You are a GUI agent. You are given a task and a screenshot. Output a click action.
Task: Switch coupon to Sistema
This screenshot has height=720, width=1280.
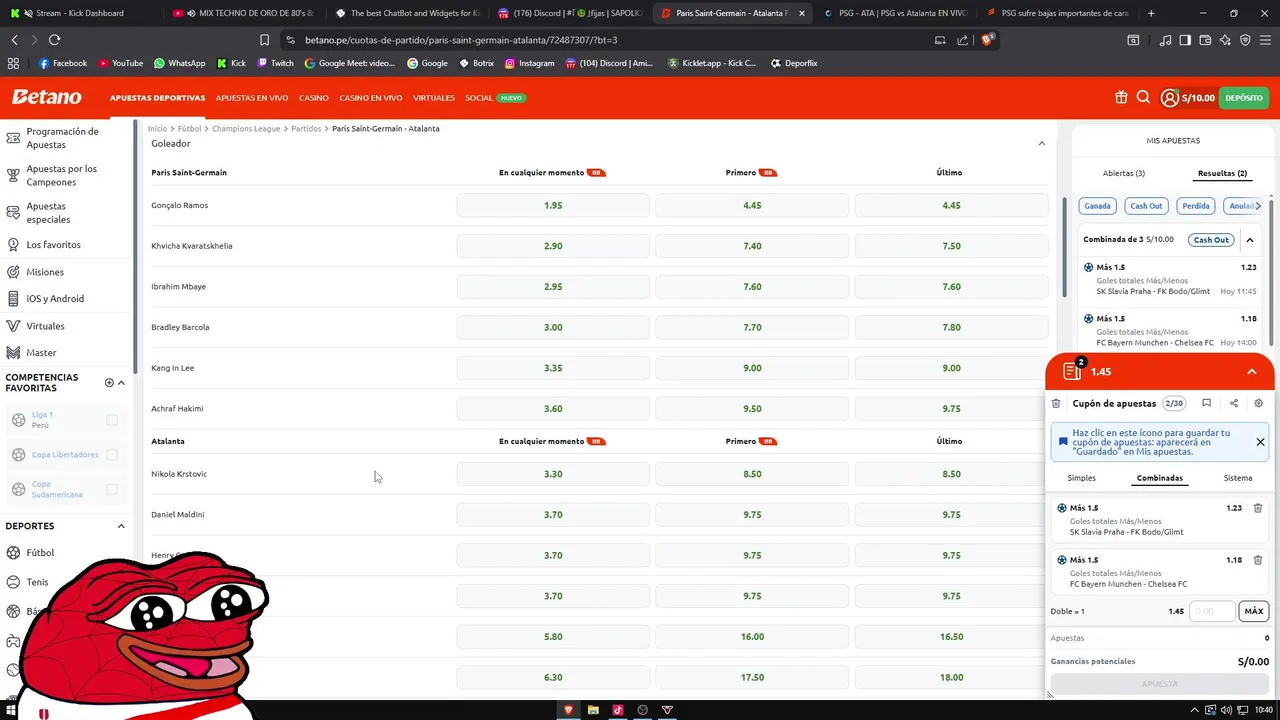click(x=1238, y=478)
